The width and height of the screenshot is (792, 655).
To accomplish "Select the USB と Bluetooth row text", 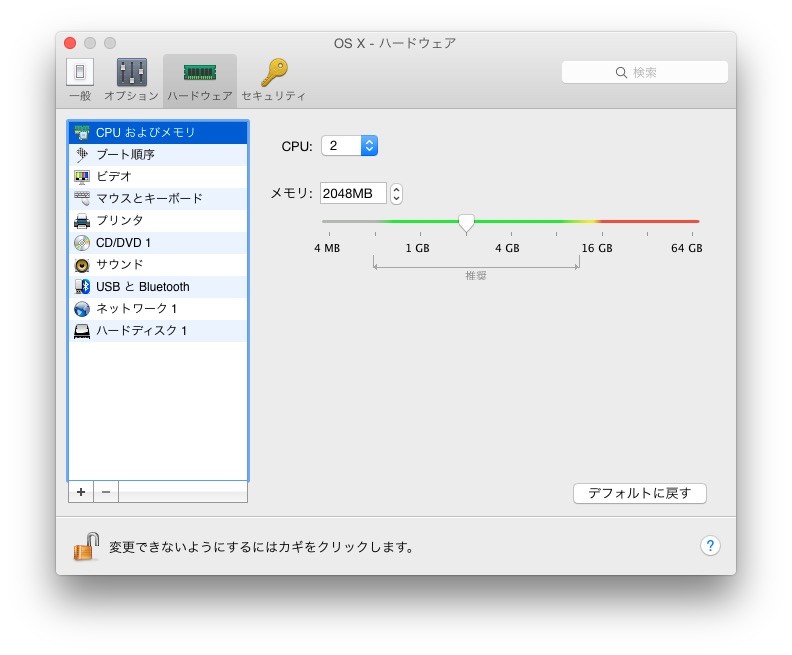I will (143, 287).
